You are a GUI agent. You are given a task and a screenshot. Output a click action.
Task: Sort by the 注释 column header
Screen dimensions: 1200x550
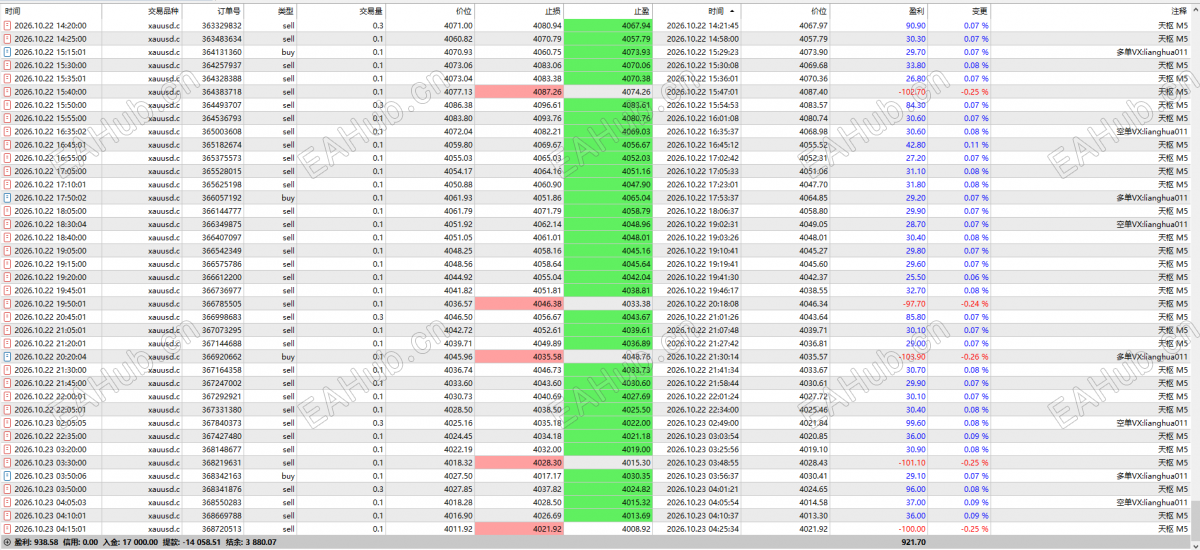click(1179, 11)
